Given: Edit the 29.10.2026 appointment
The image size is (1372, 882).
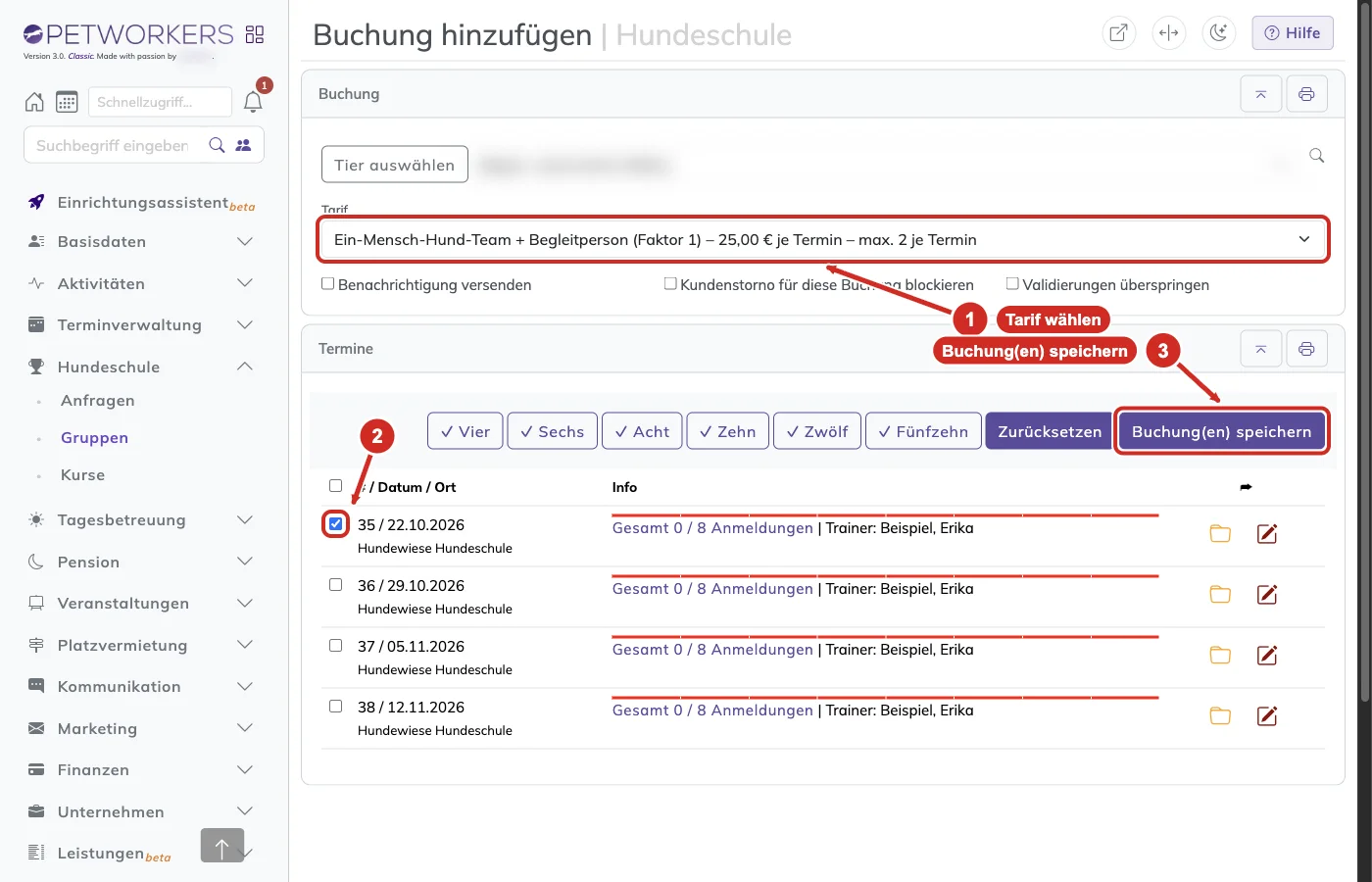Looking at the screenshot, I should (x=1267, y=594).
